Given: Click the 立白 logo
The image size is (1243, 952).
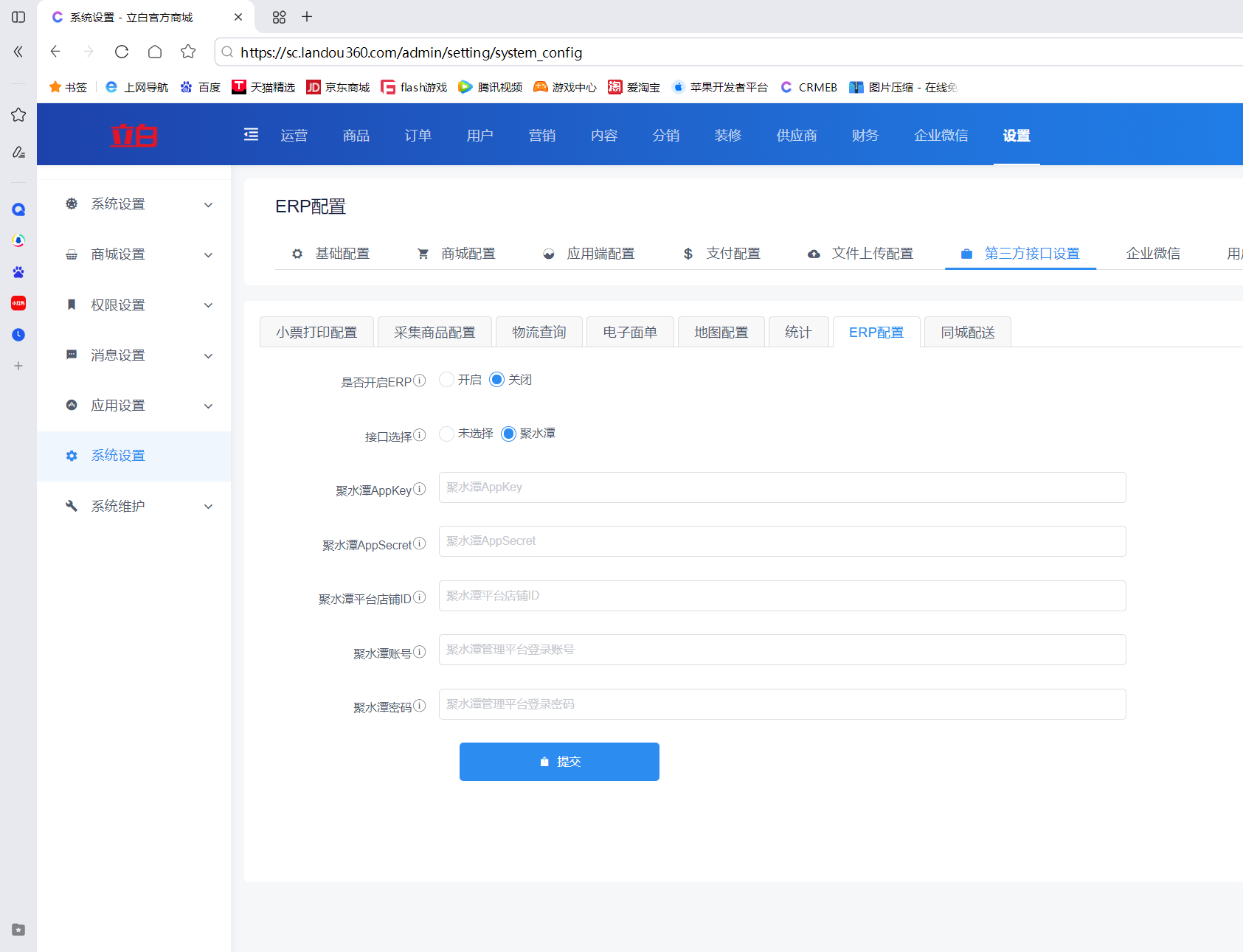Looking at the screenshot, I should click(134, 136).
